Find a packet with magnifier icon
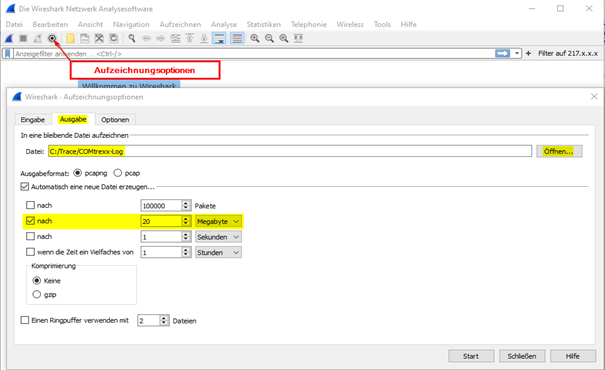This screenshot has width=605, height=370. 132,38
